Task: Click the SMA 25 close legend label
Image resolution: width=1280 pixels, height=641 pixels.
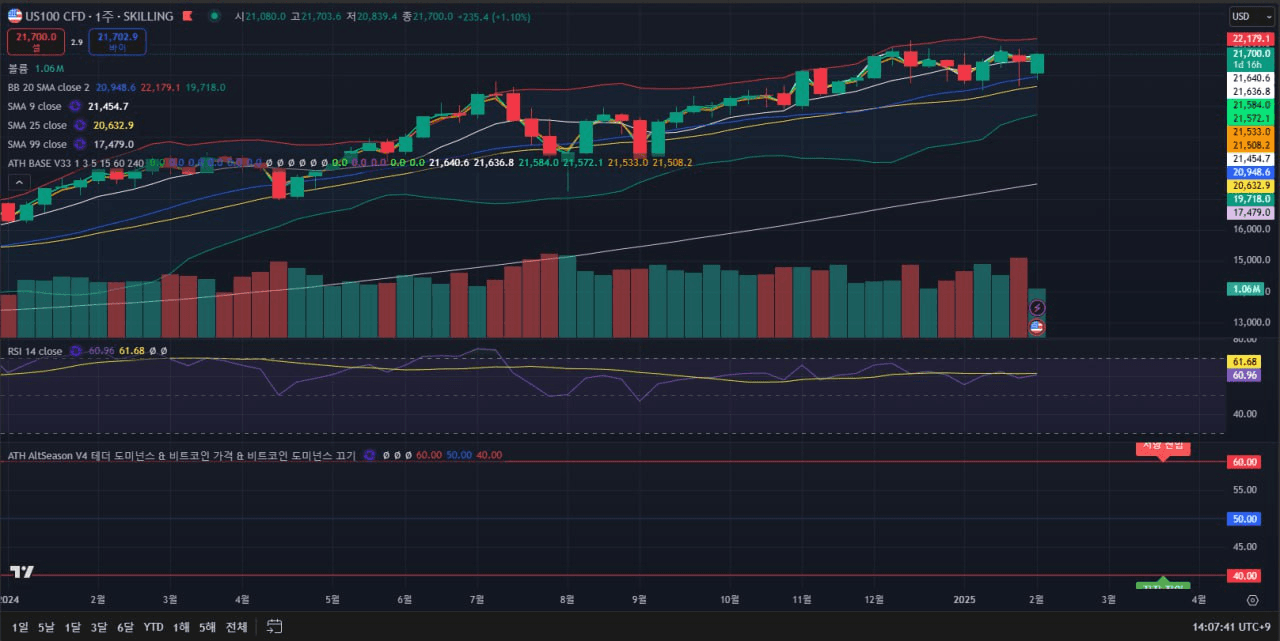Action: [37, 125]
